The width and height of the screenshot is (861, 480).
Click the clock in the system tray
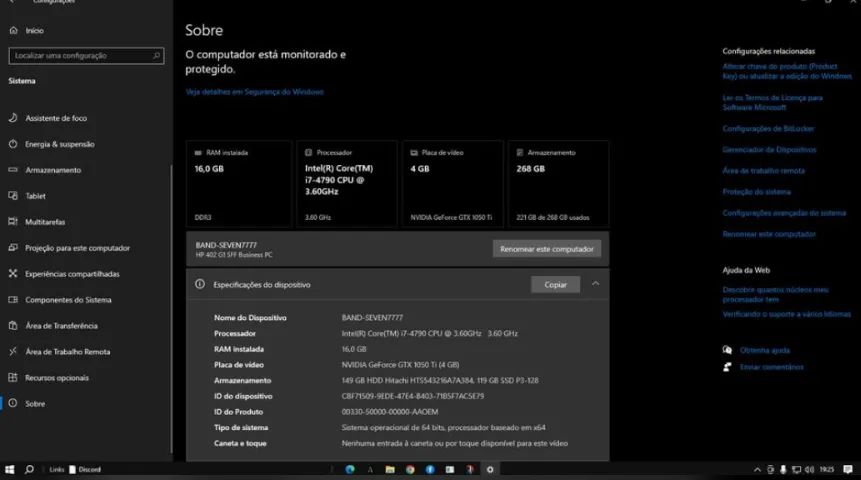tap(827, 470)
